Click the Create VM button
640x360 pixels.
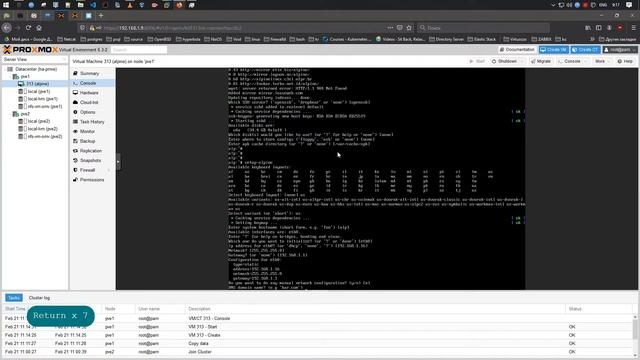click(553, 50)
